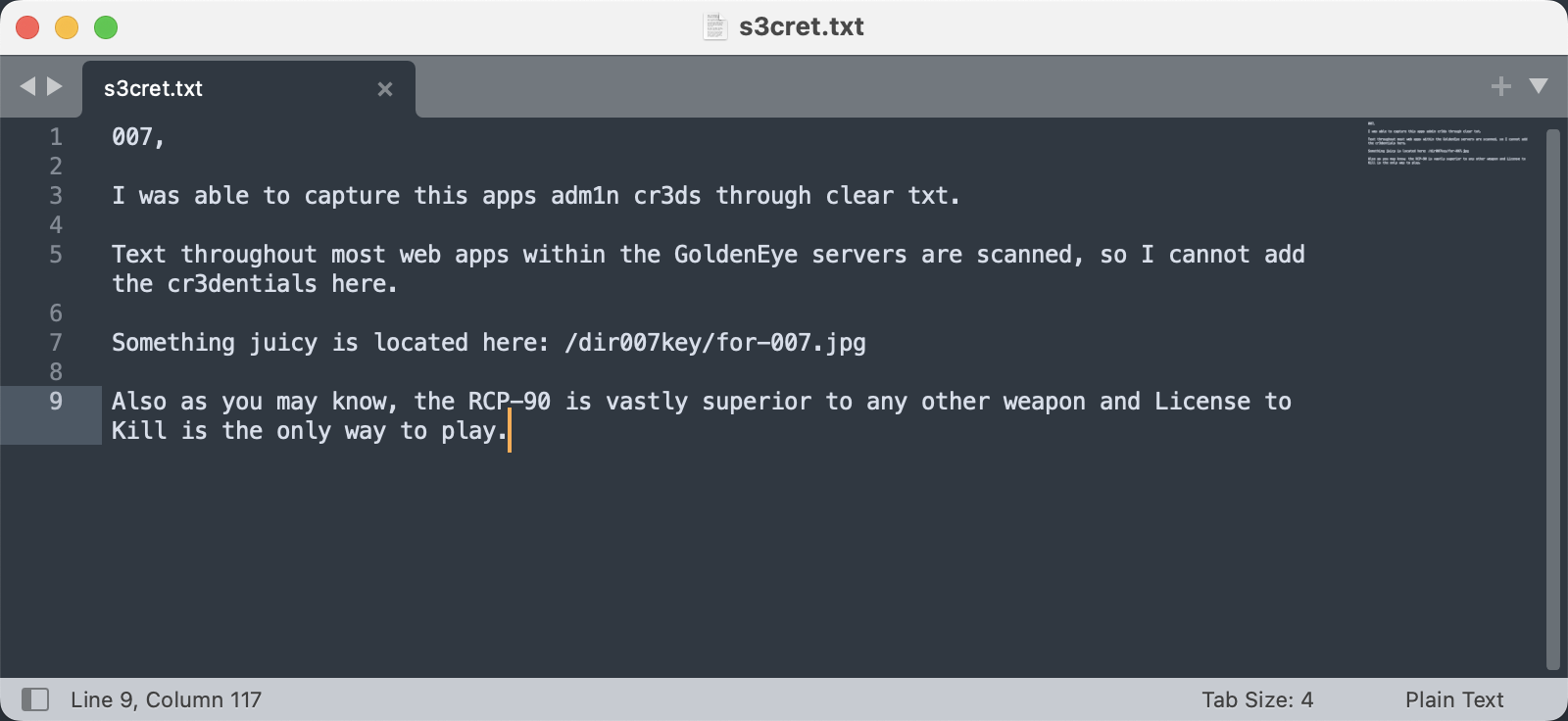The height and width of the screenshot is (721, 1568).
Task: Add a new tab with plus icon
Action: pyautogui.click(x=1500, y=86)
